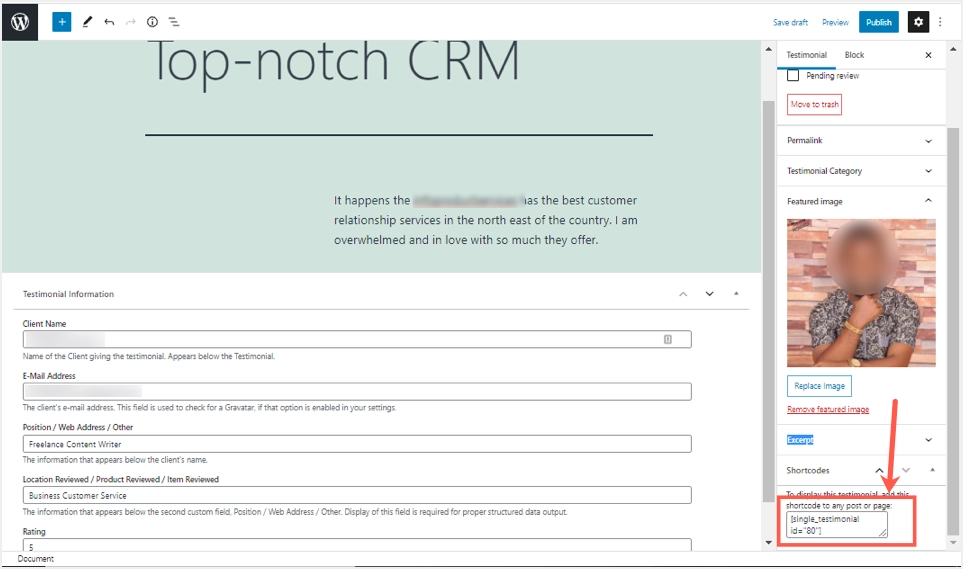Open the block list view
This screenshot has height=569, width=963.
pyautogui.click(x=174, y=22)
